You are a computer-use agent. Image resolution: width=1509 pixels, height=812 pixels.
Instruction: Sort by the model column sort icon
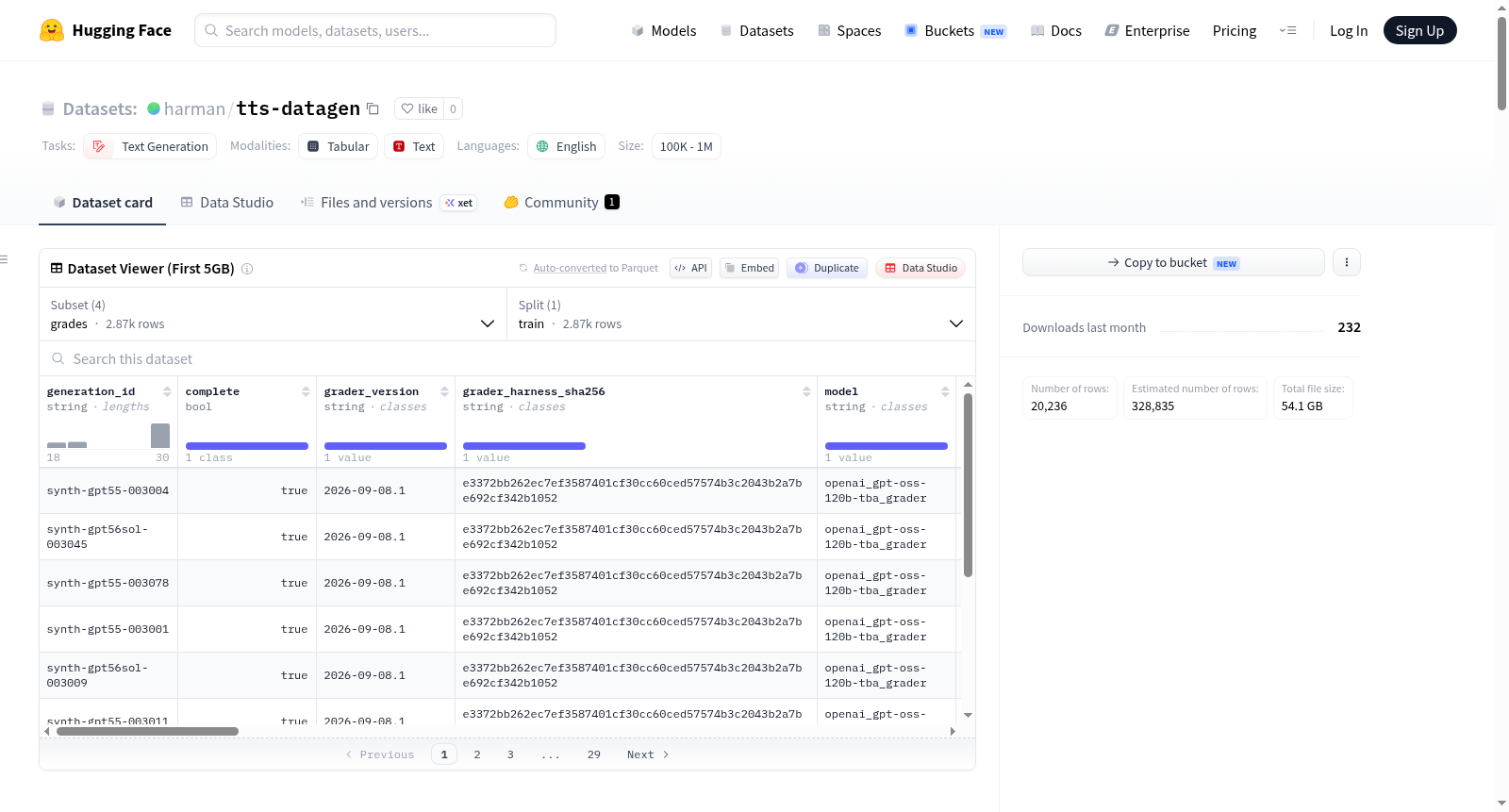tap(945, 391)
